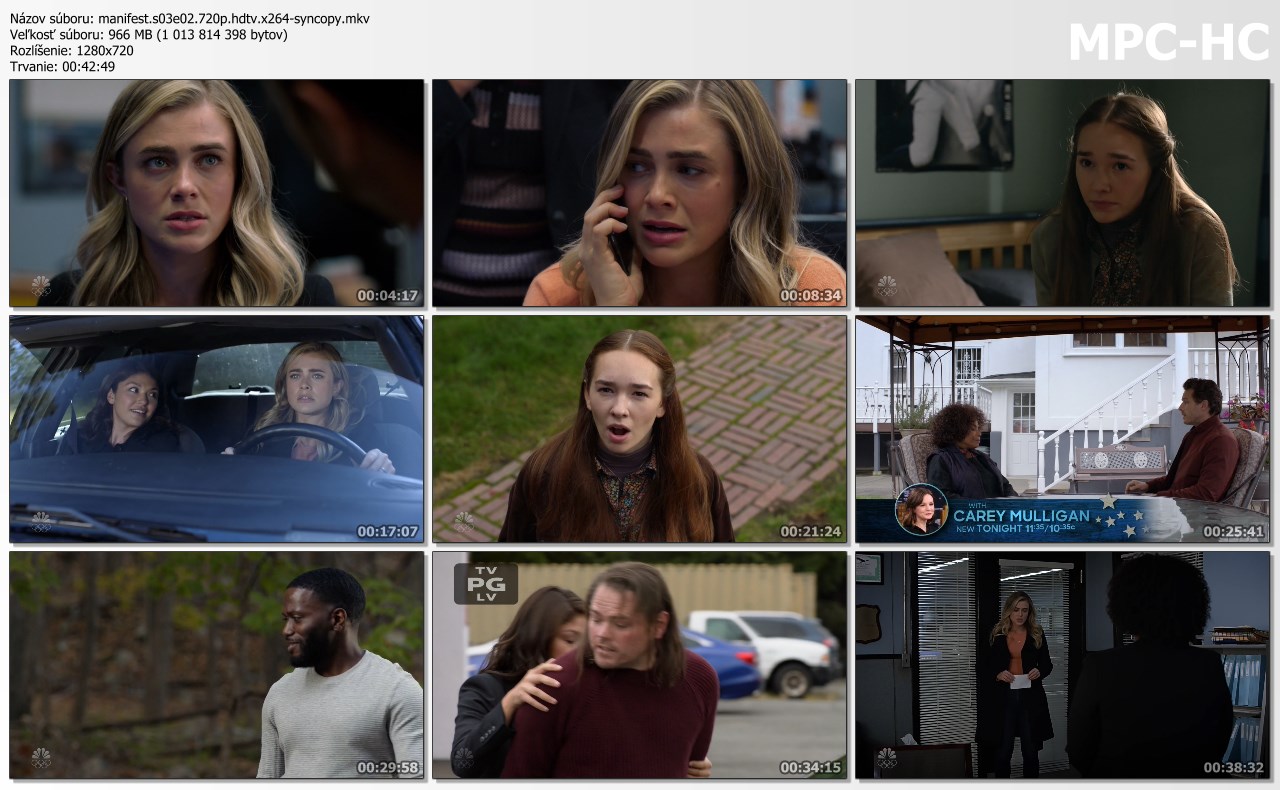Viewport: 1280px width, 790px height.
Task: Click the NBC peacock watermark in the 00:17:07 car frame
Action: [40, 522]
